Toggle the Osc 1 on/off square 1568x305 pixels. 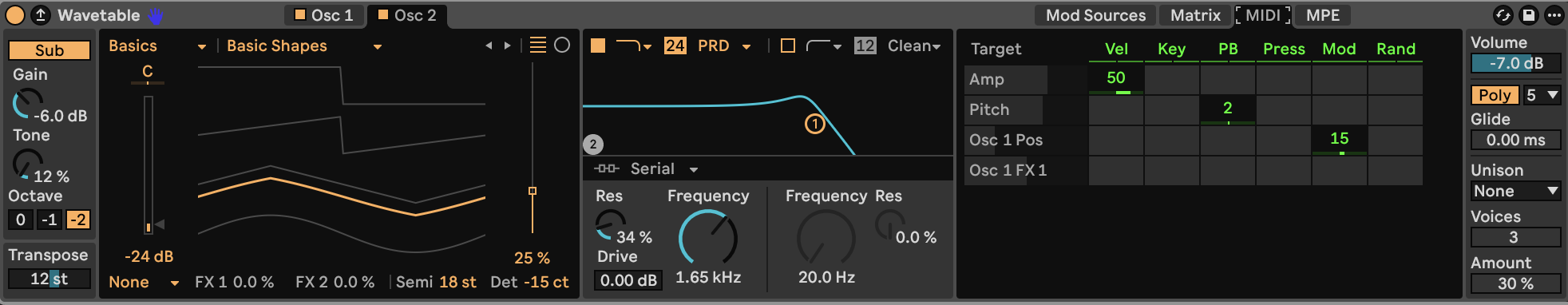(x=300, y=14)
